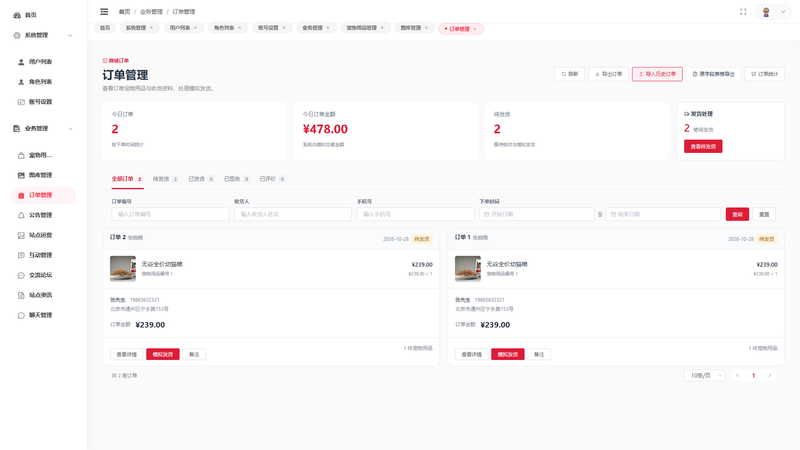Click the 宠物用品 bag icon in sidebar

21,155
